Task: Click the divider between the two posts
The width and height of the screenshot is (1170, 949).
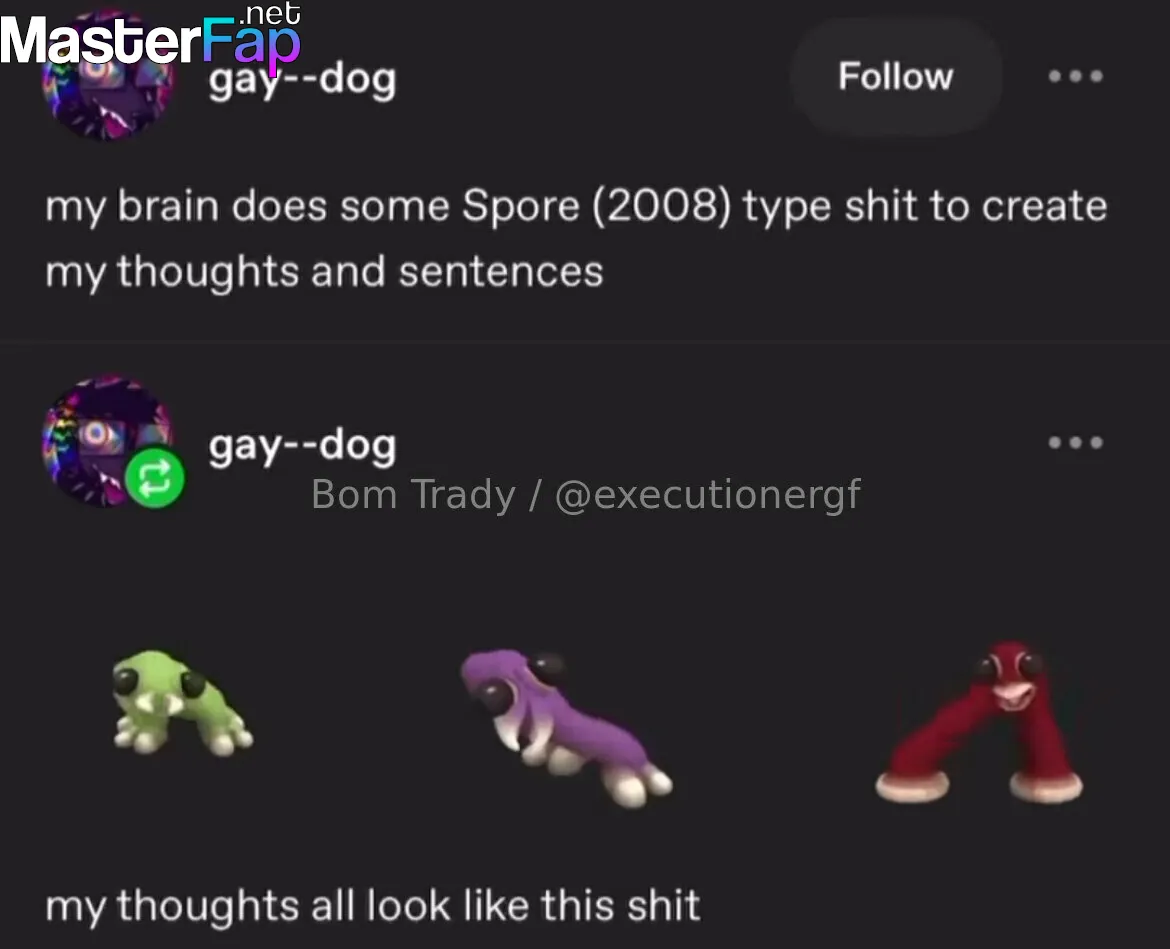Action: [x=585, y=341]
